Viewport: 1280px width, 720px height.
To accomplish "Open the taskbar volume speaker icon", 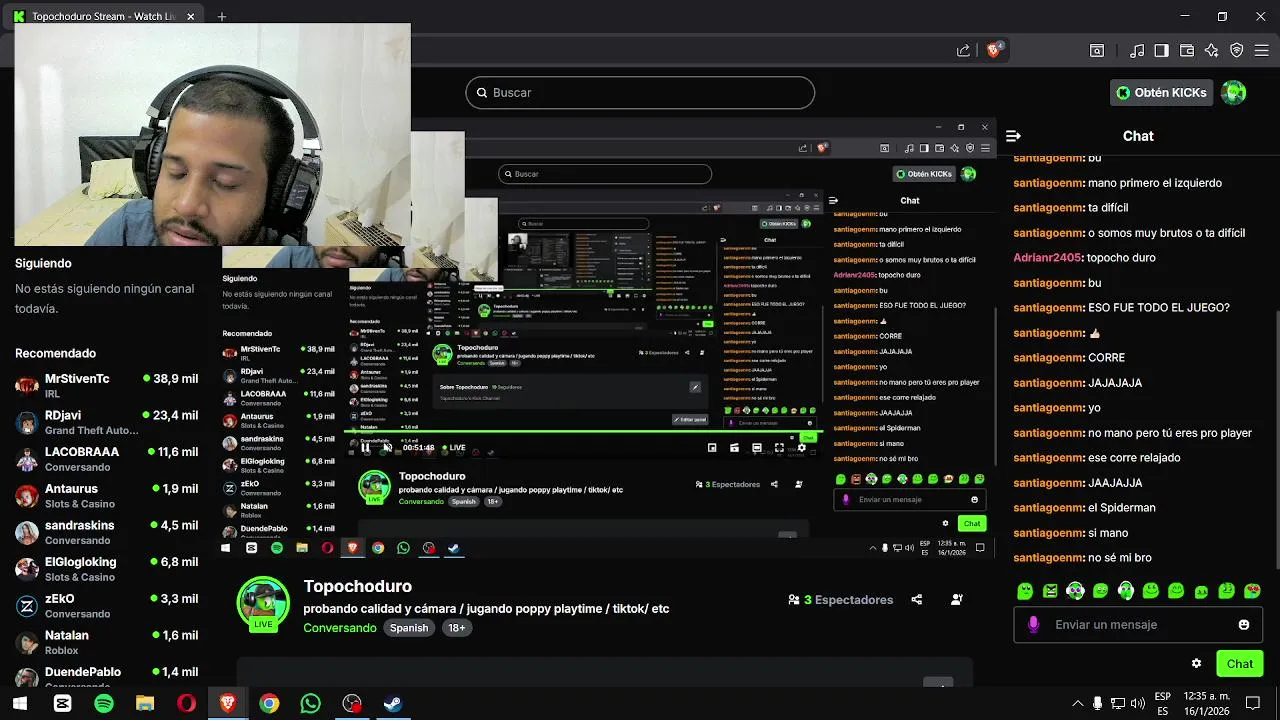I will (x=1137, y=704).
